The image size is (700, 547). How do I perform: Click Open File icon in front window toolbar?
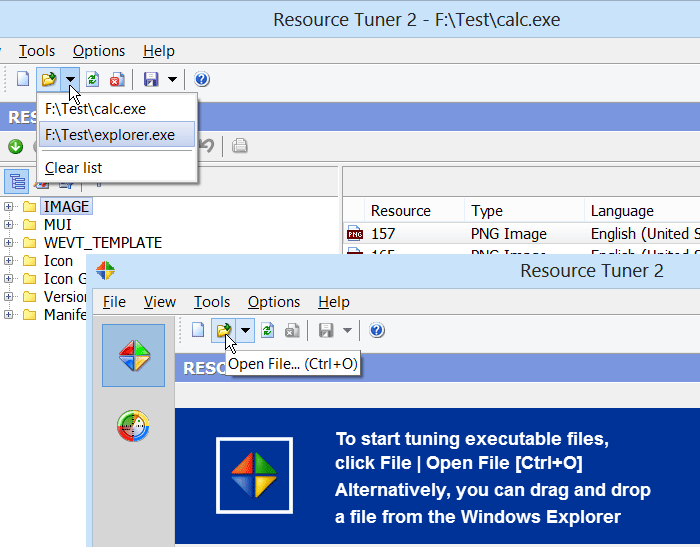tap(224, 330)
